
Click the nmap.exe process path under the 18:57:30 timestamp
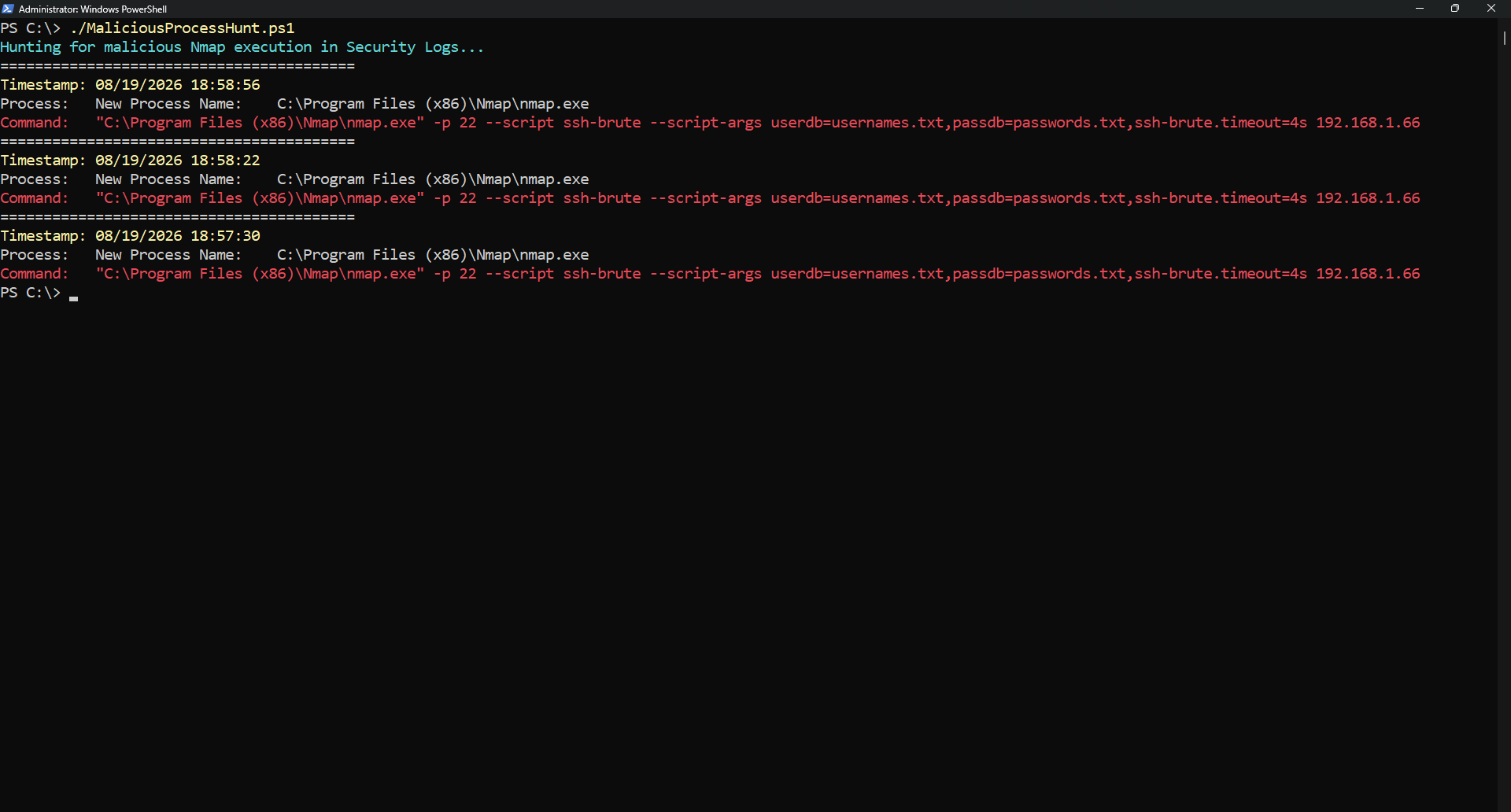(x=433, y=255)
